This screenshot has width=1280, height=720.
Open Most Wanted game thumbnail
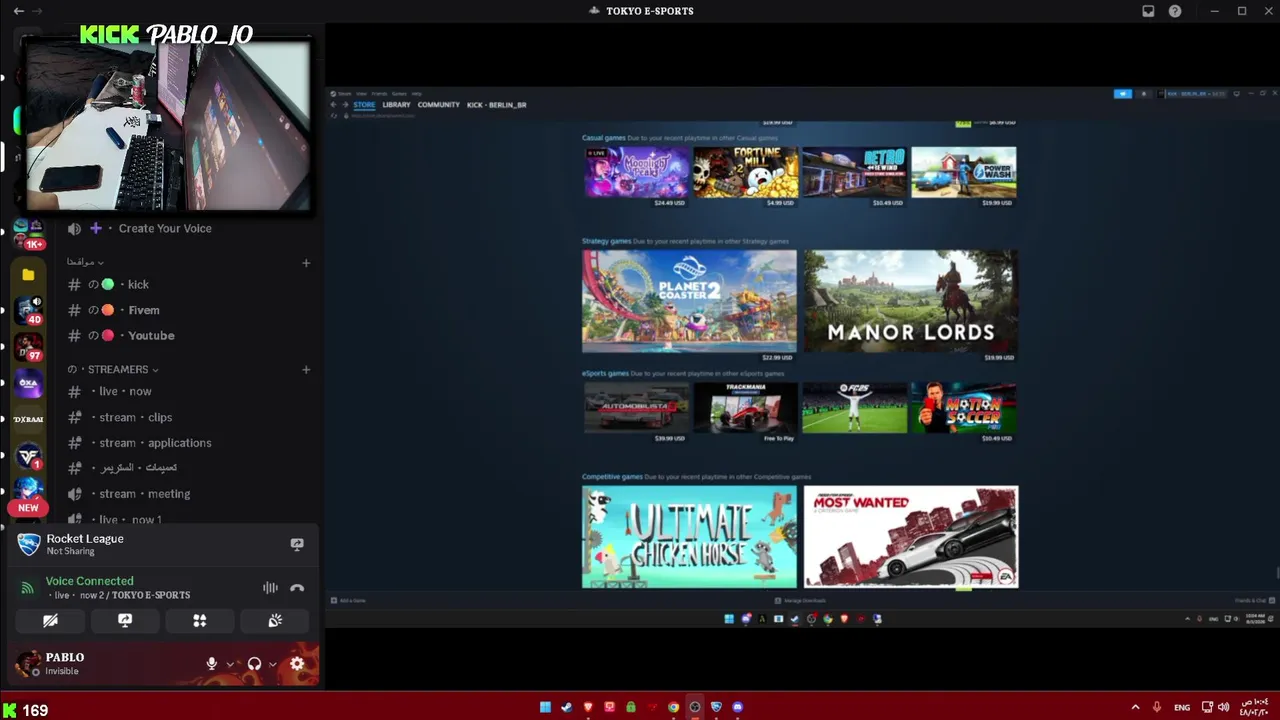[x=911, y=537]
